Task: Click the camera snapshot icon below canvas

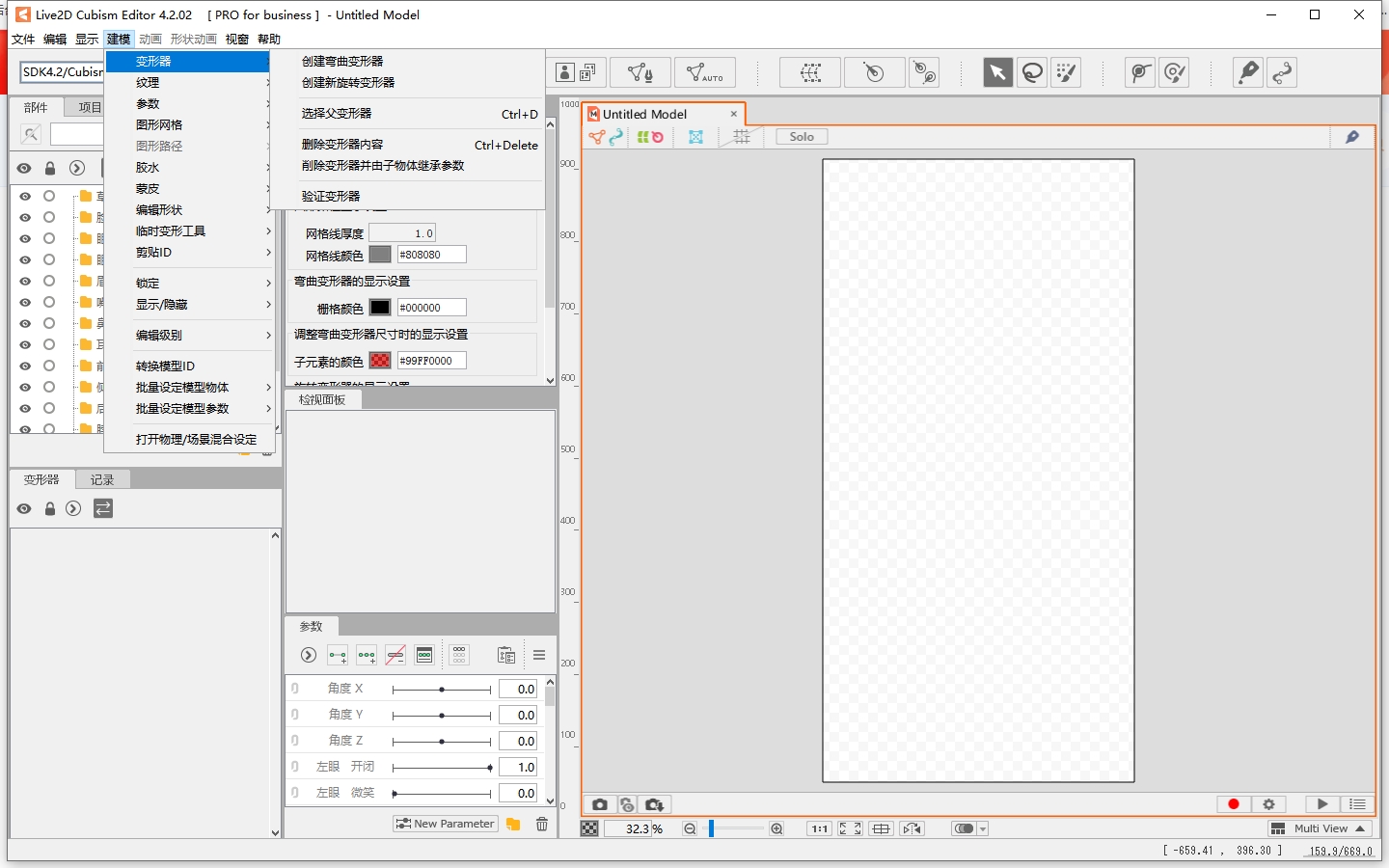Action: pos(599,804)
